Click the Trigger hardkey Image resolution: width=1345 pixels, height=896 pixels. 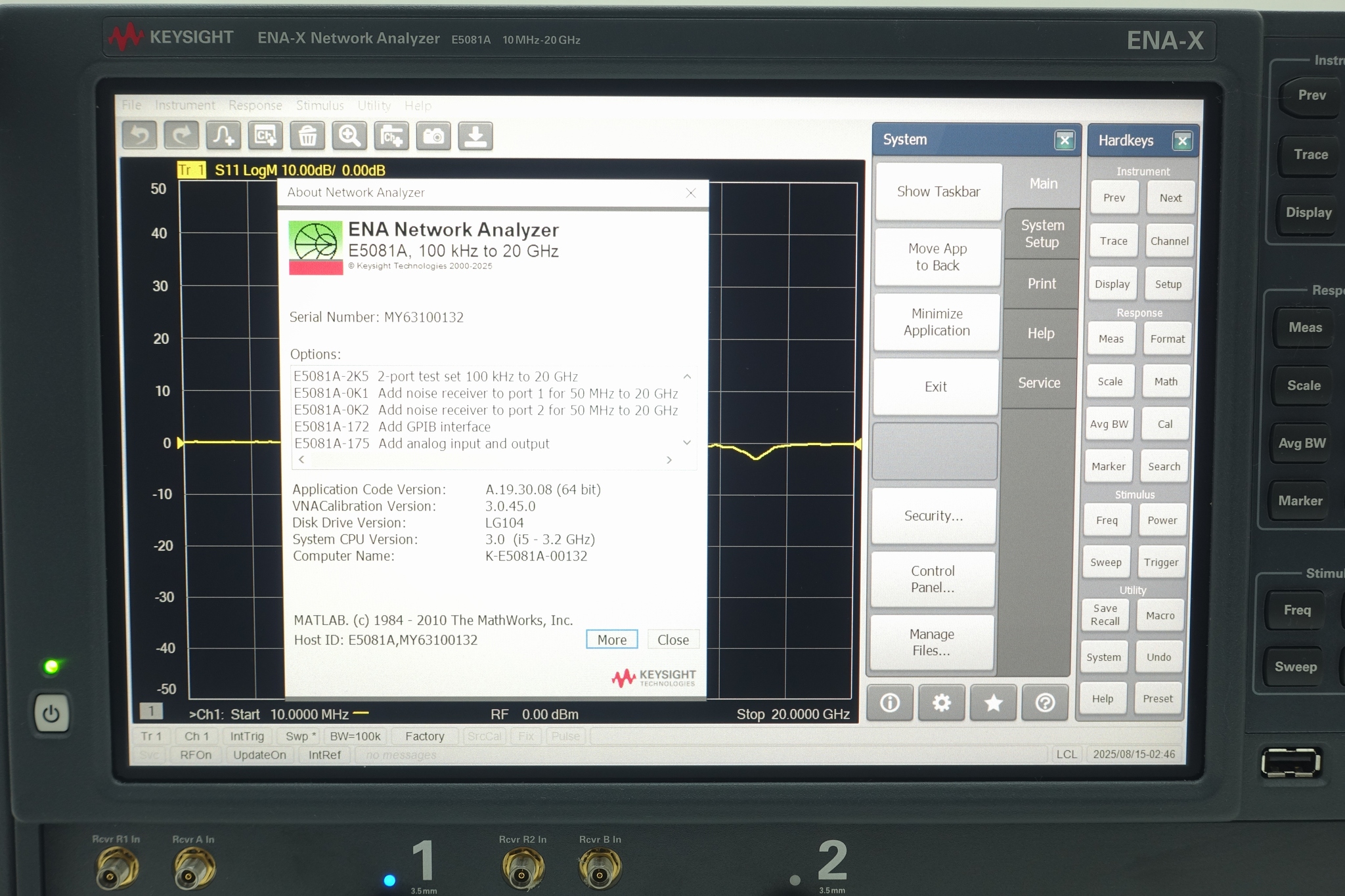click(1161, 562)
